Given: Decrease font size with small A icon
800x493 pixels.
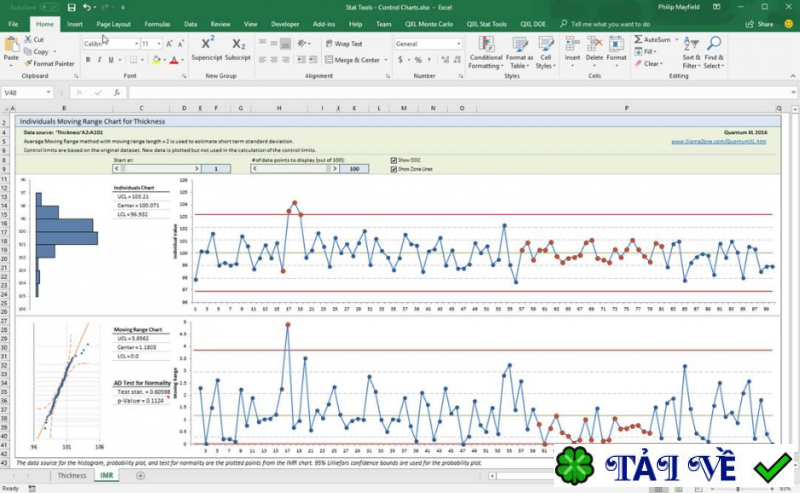Looking at the screenshot, I should 181,44.
